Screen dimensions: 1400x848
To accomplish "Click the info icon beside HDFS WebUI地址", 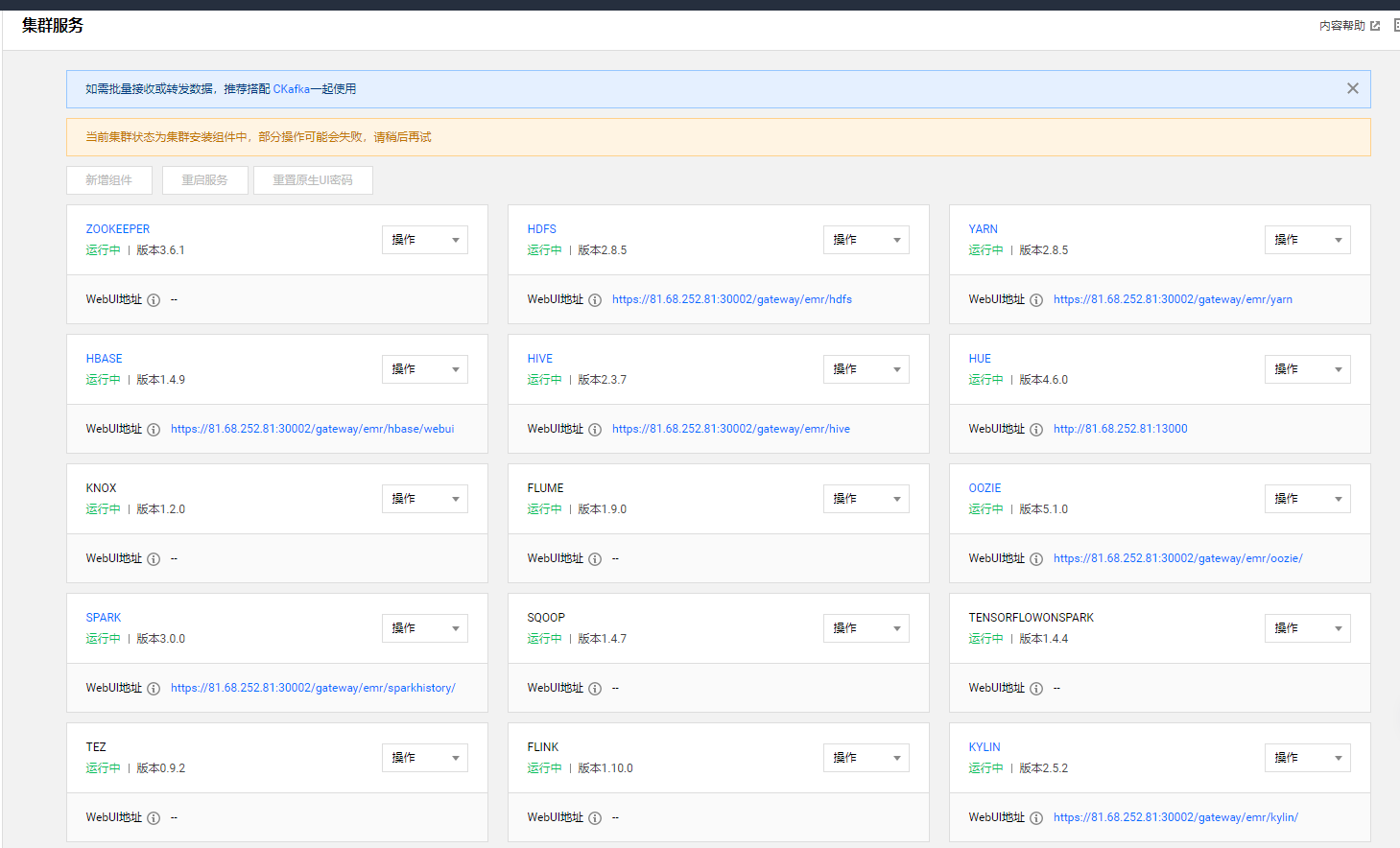I will 595,300.
